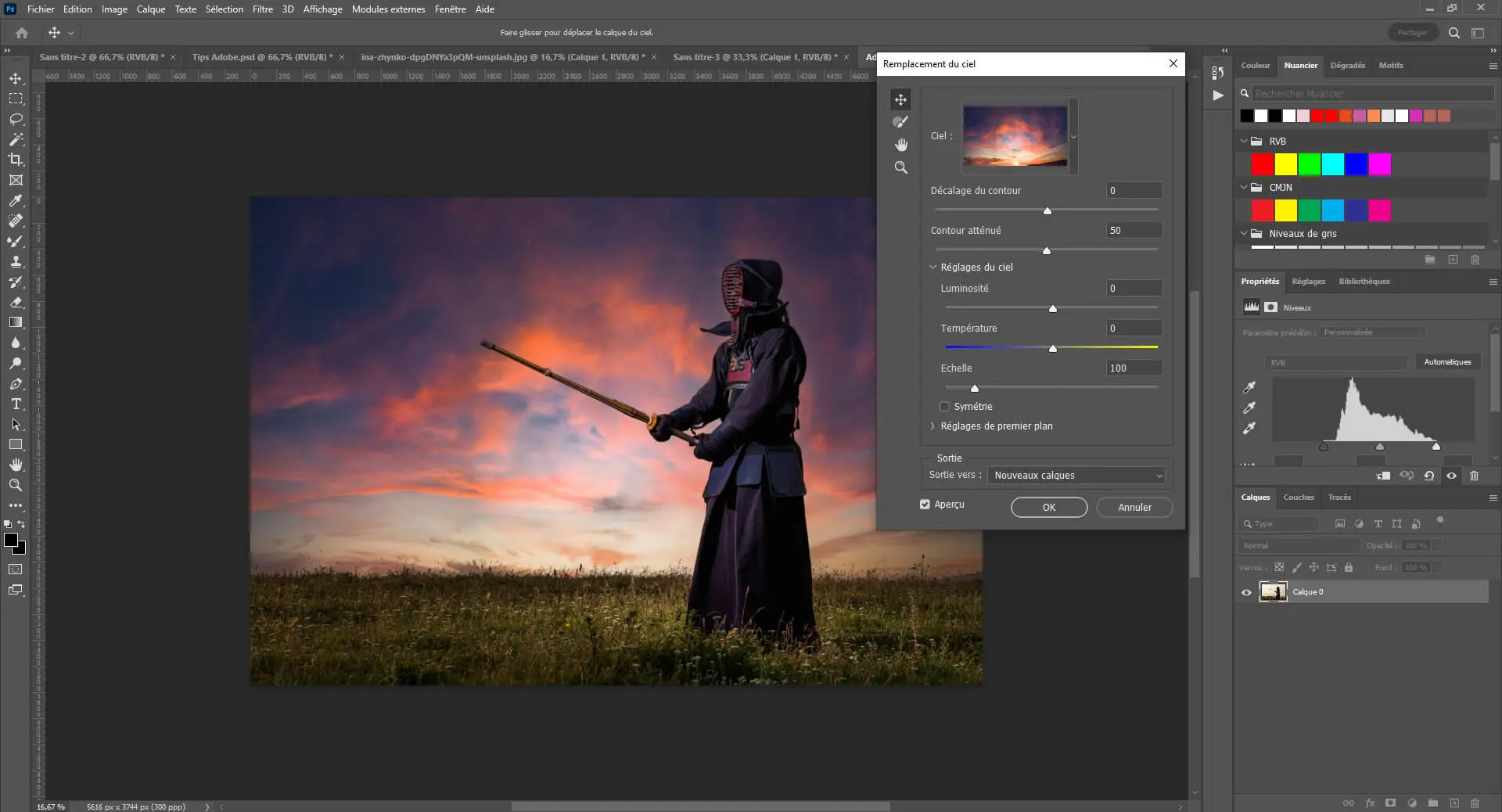Choose the Zoom tool in sky dialog

click(x=900, y=167)
